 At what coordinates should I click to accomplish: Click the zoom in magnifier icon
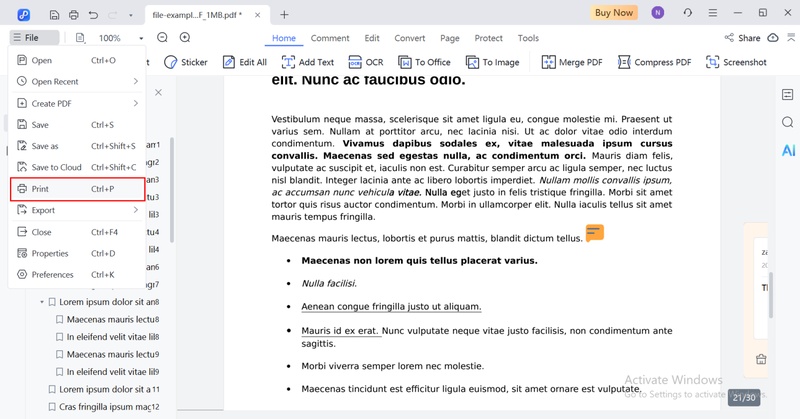point(185,38)
